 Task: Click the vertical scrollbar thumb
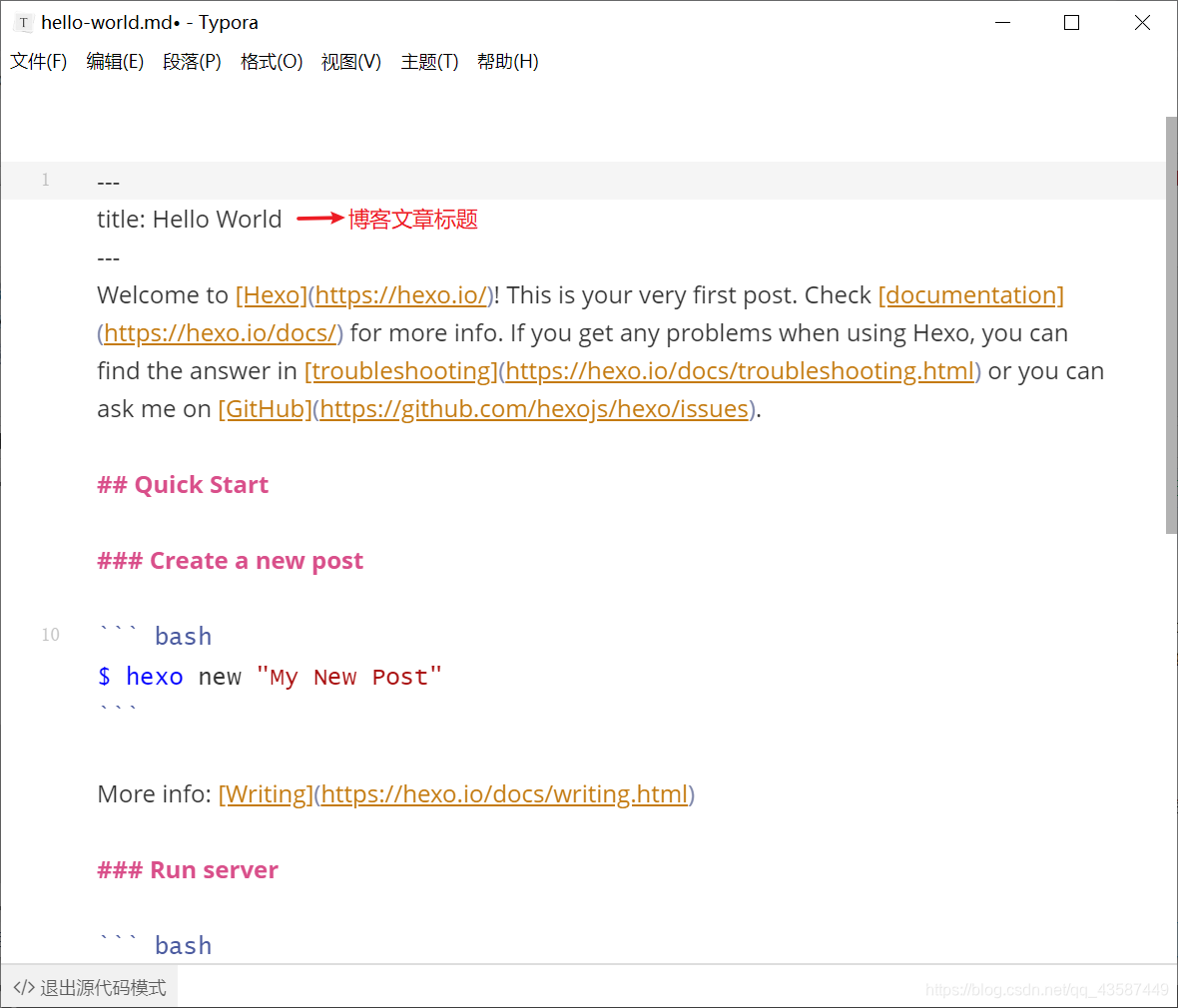(x=1171, y=325)
